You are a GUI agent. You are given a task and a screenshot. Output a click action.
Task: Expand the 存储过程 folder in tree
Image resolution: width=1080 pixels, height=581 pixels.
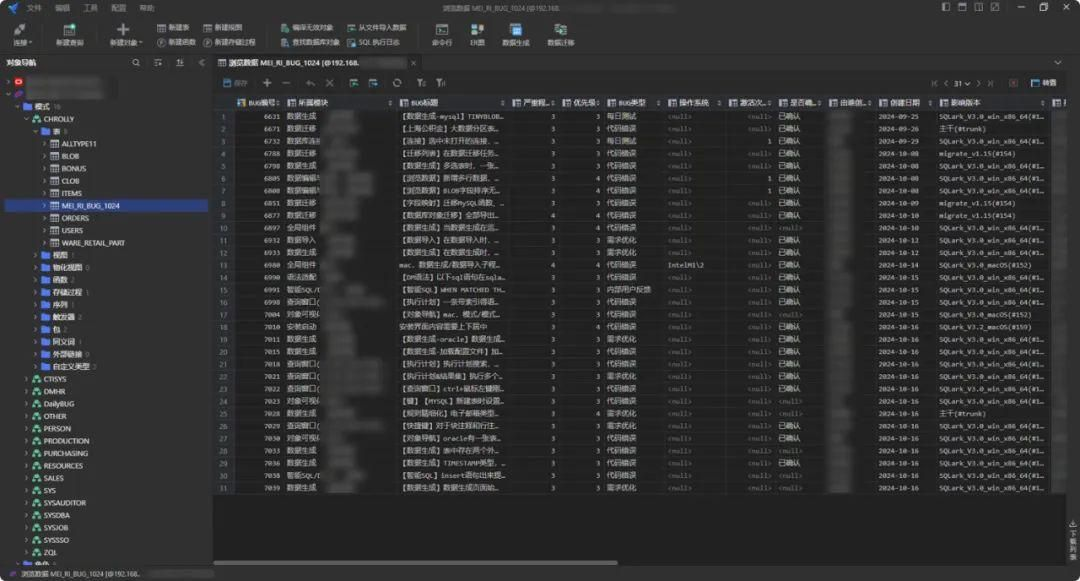pyautogui.click(x=36, y=293)
